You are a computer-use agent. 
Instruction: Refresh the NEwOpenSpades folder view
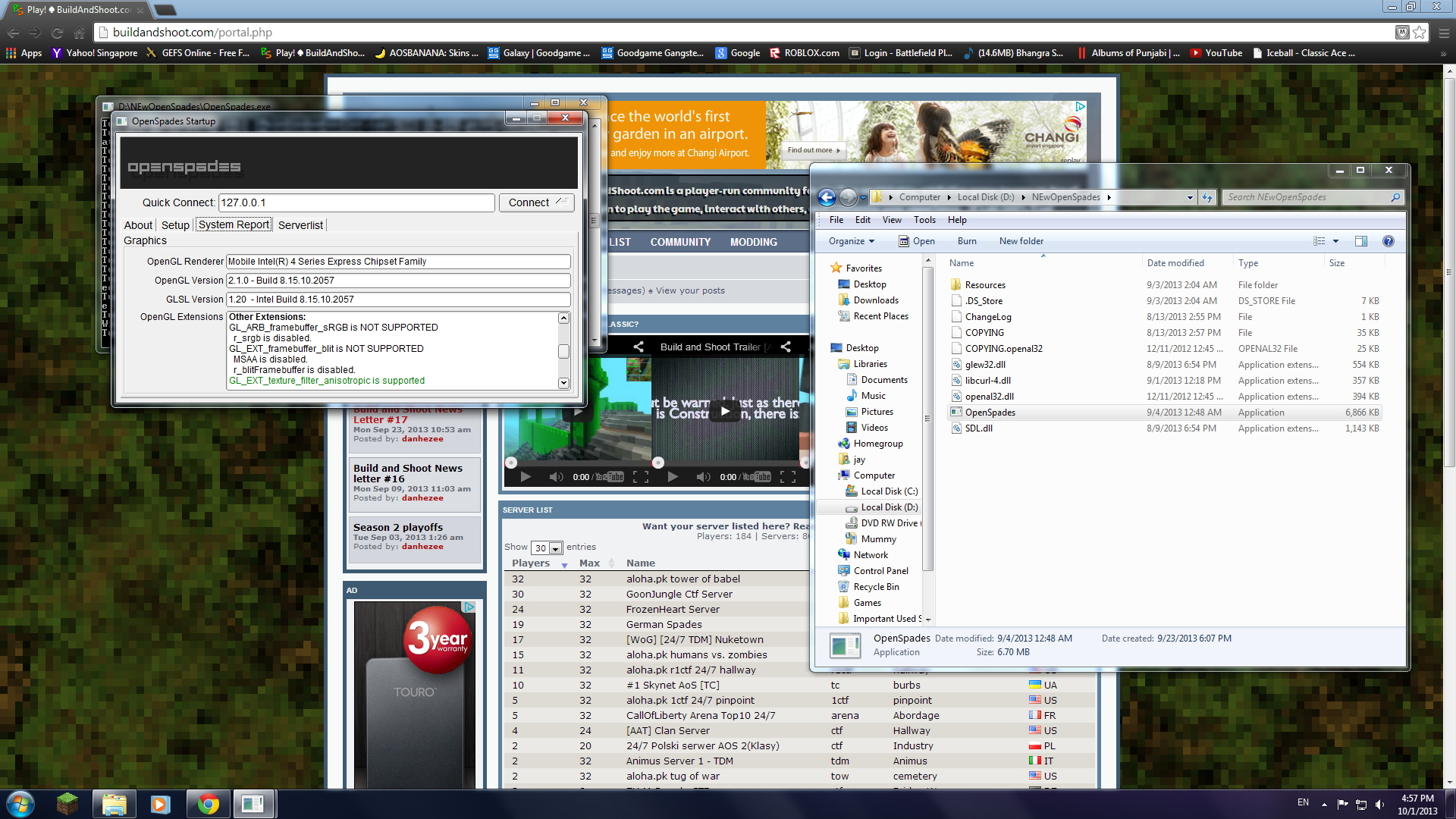[1207, 197]
